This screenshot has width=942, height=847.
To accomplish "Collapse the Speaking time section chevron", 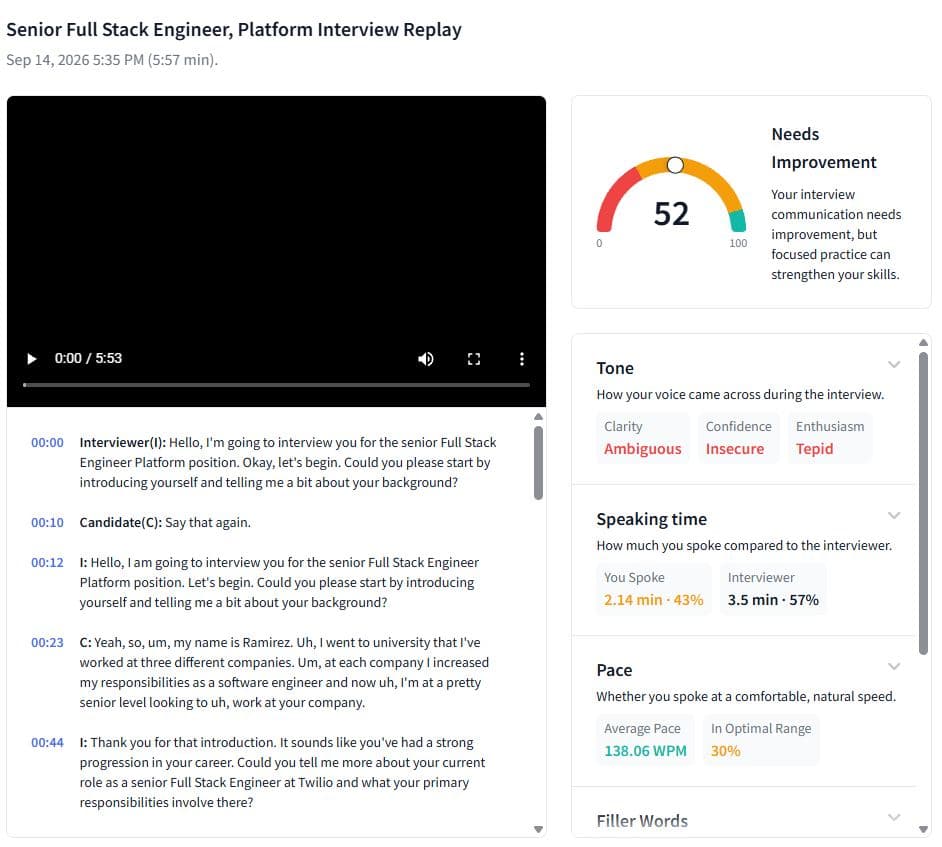I will tap(894, 515).
